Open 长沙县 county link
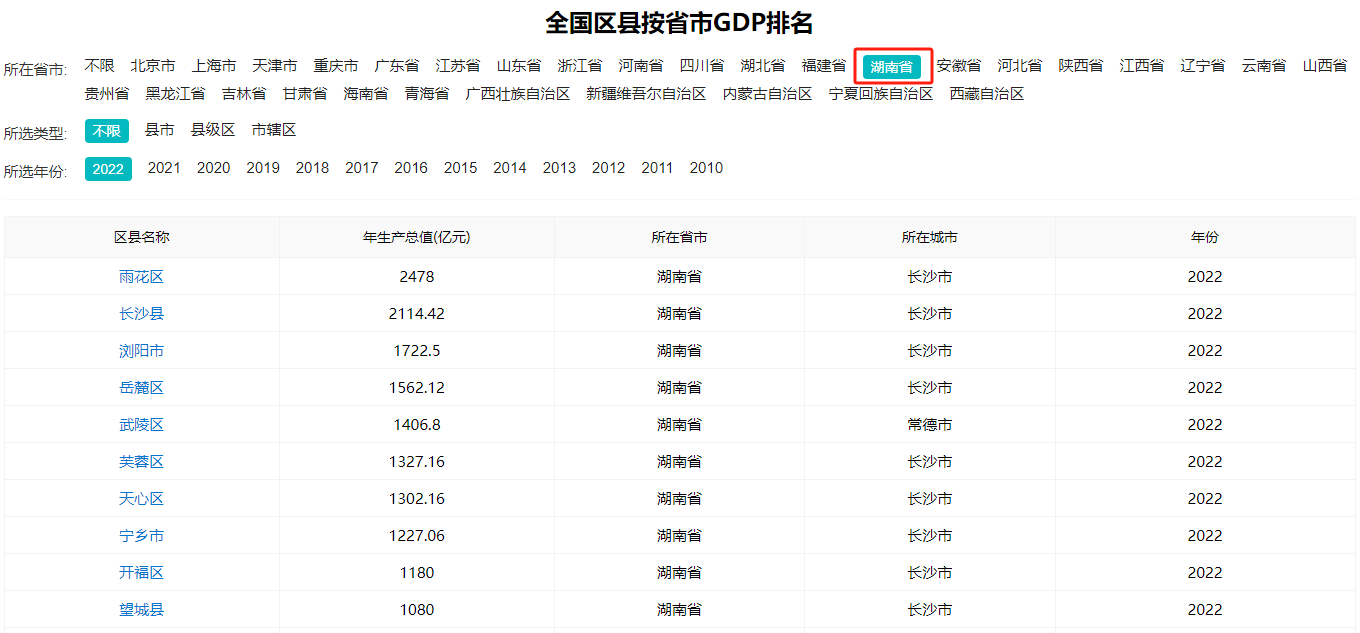 pos(141,314)
